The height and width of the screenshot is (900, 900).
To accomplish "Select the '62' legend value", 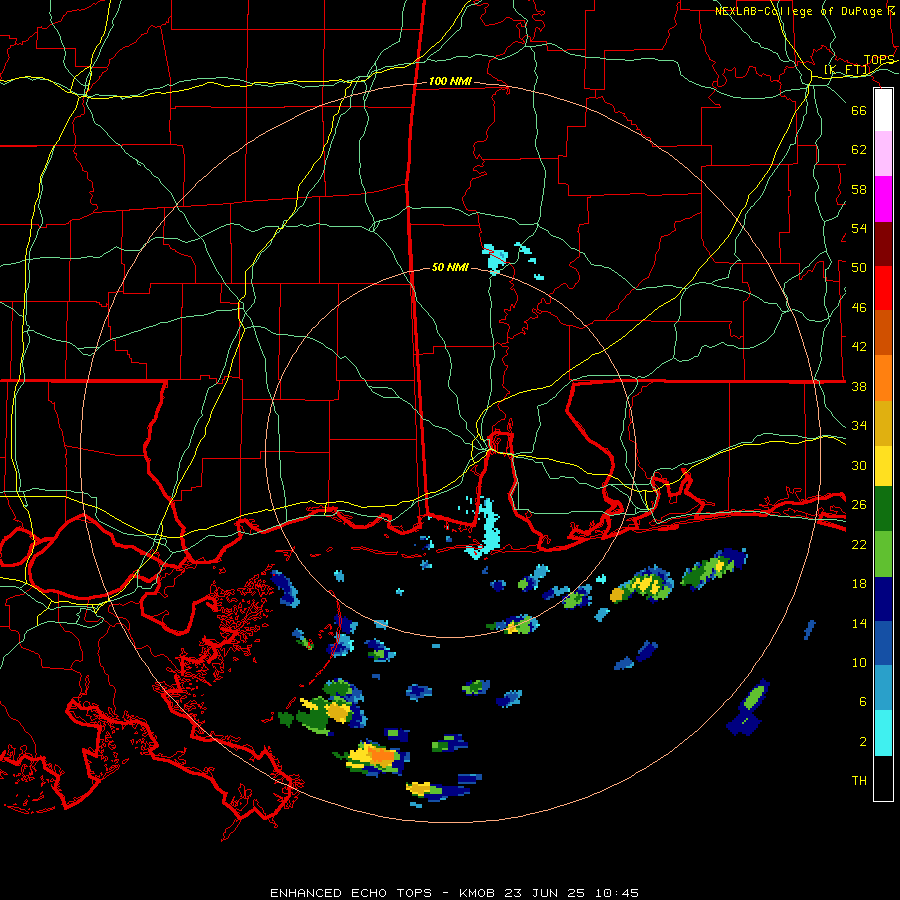I will [859, 150].
